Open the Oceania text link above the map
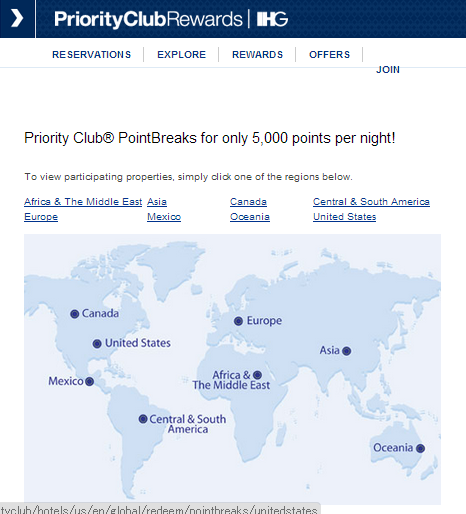Screen dimensions: 466x514 click(250, 217)
